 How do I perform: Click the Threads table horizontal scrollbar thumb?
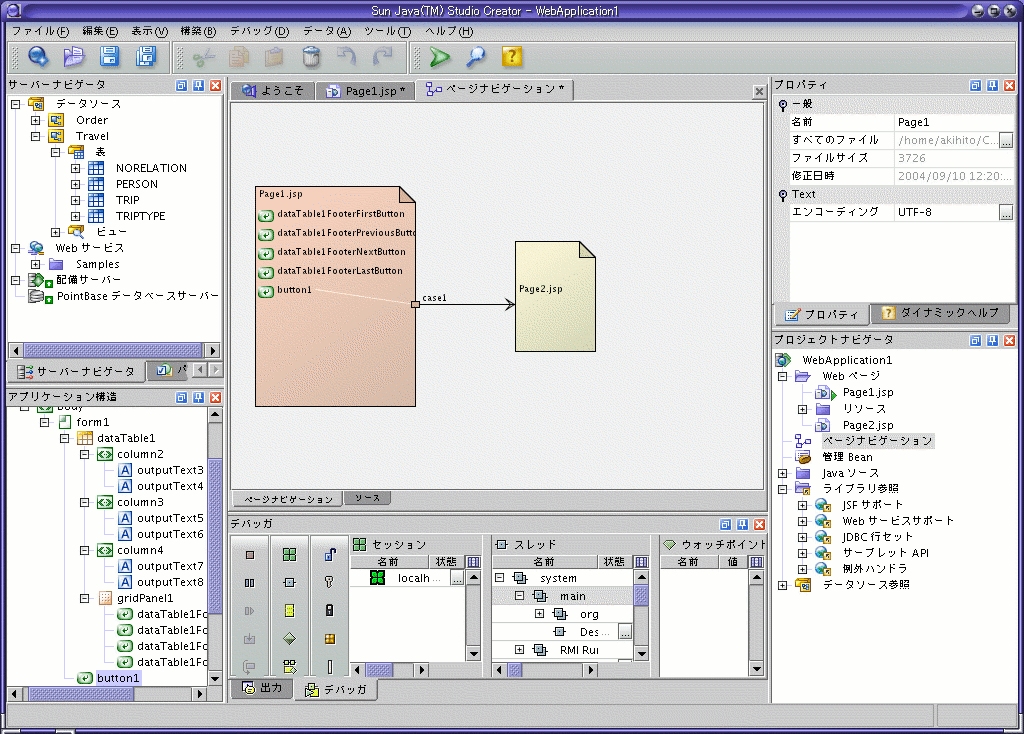(x=515, y=669)
